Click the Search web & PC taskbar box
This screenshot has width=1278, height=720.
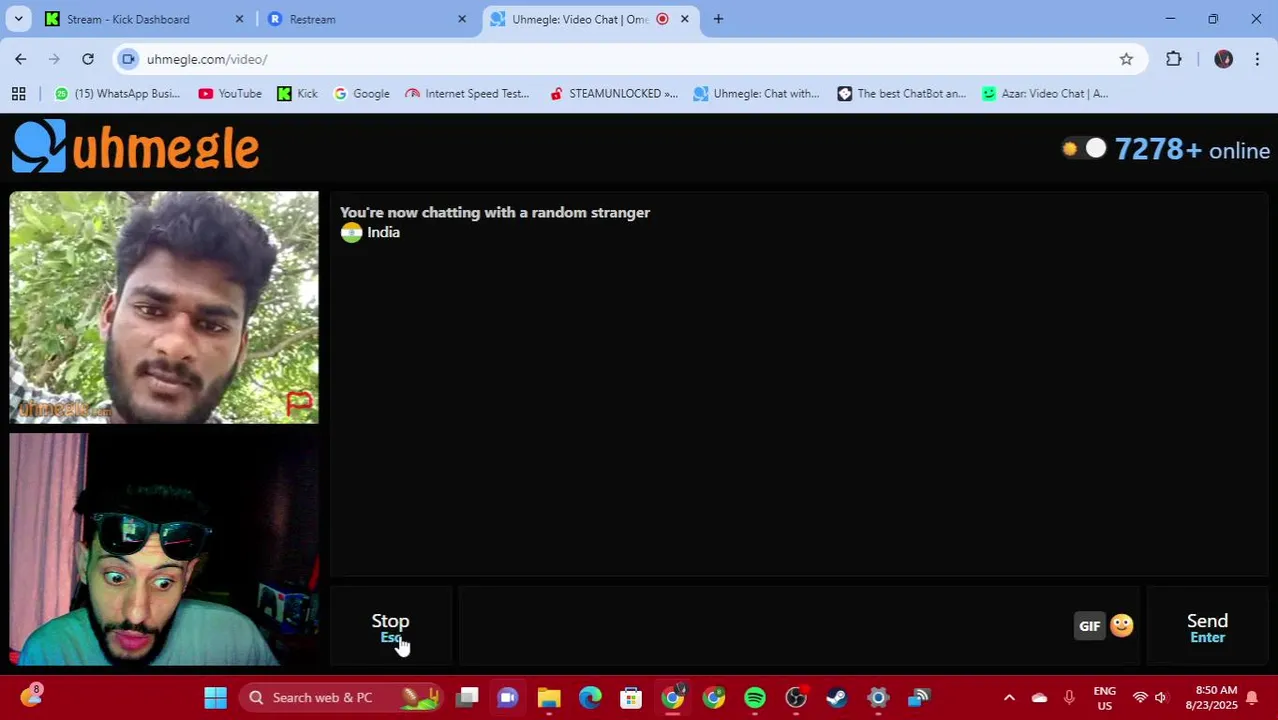[x=340, y=697]
